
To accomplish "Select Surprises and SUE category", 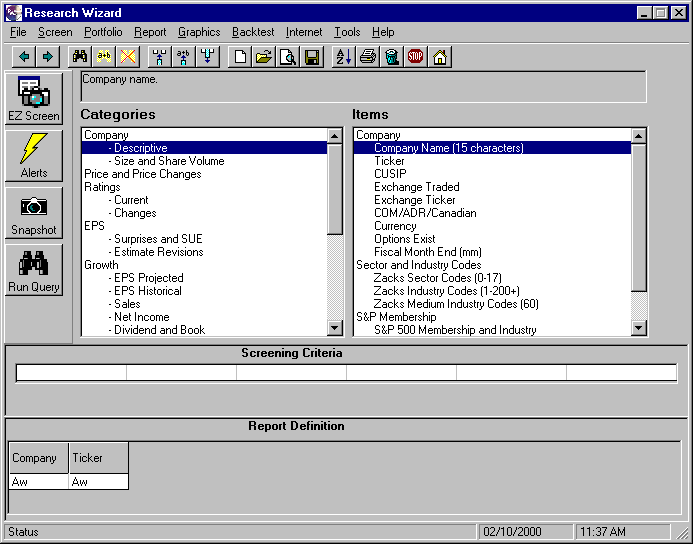I will coord(204,239).
